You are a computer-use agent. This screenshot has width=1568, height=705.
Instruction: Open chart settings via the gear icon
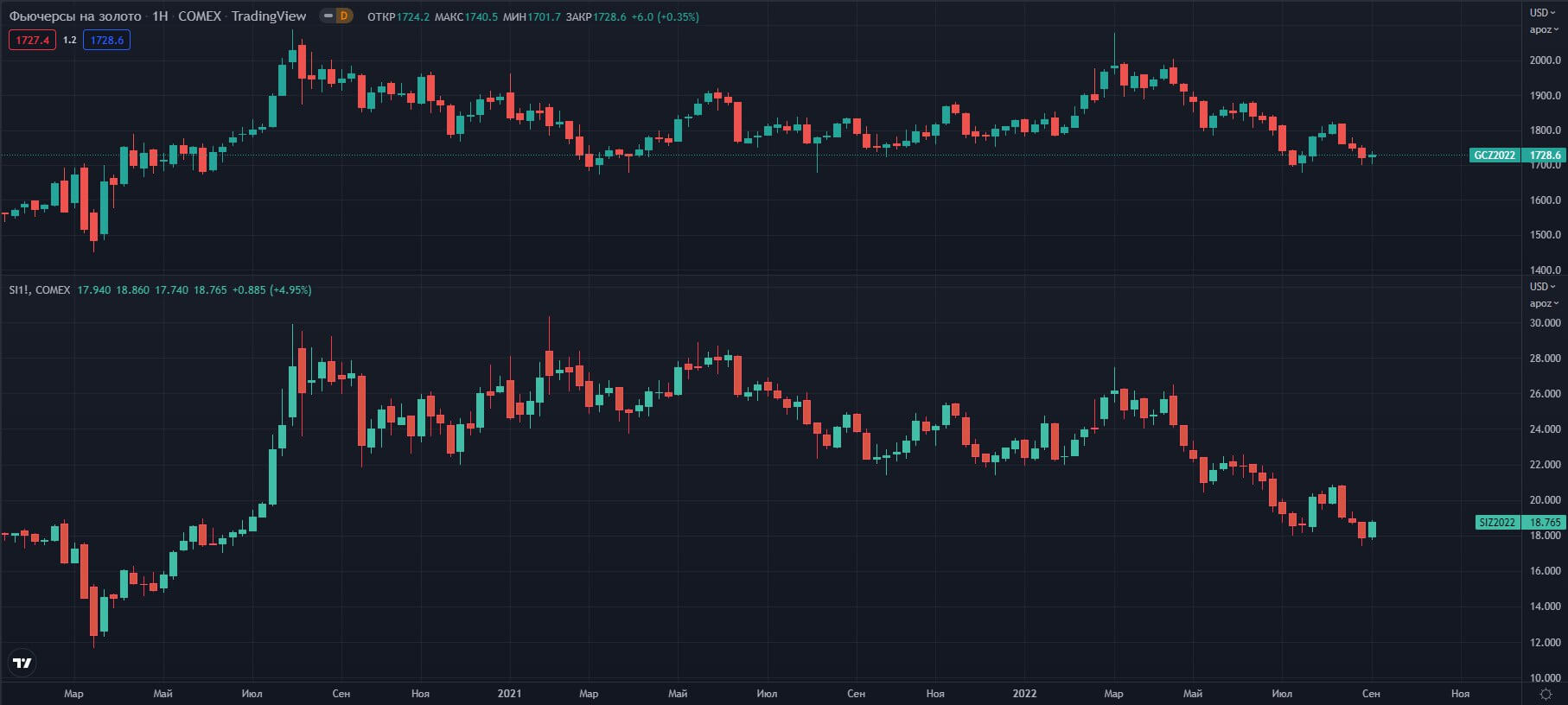pos(1546,694)
